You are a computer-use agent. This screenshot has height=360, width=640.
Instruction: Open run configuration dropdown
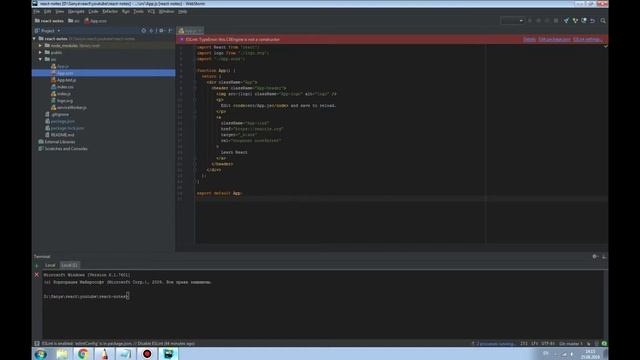click(512, 20)
